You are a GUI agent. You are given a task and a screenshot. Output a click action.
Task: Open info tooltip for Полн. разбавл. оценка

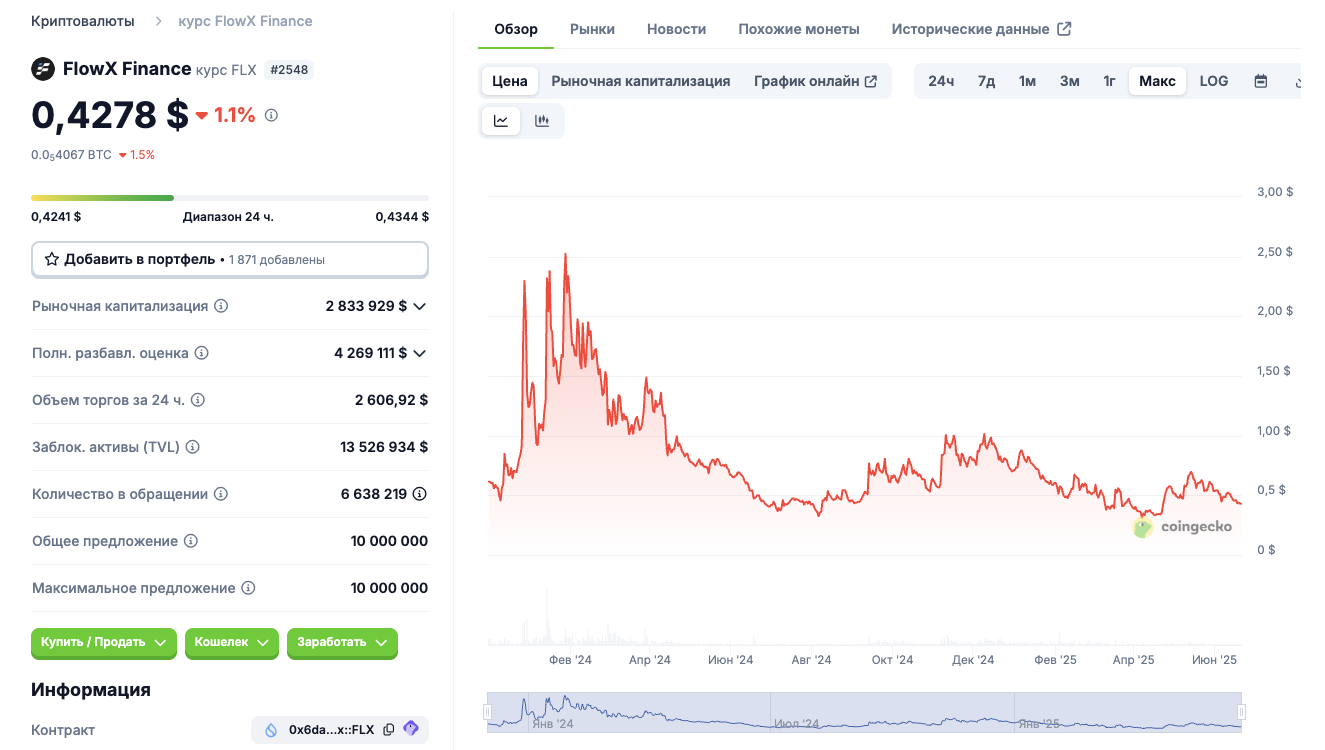(x=201, y=353)
